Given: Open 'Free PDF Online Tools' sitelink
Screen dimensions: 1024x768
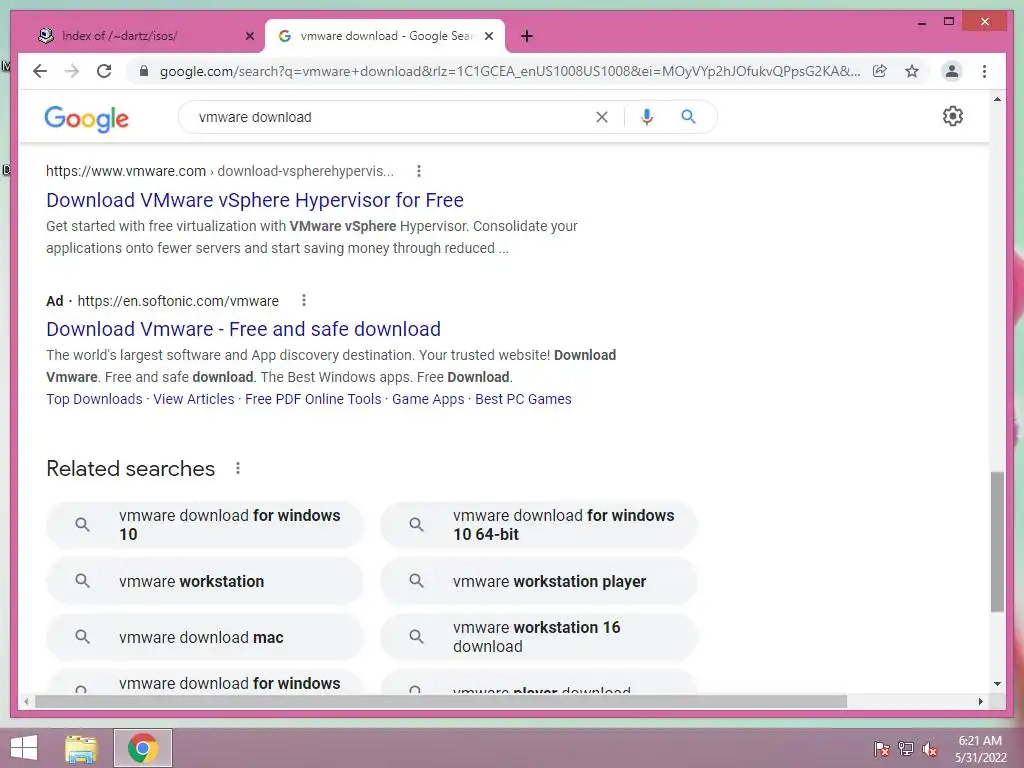Looking at the screenshot, I should (313, 399).
